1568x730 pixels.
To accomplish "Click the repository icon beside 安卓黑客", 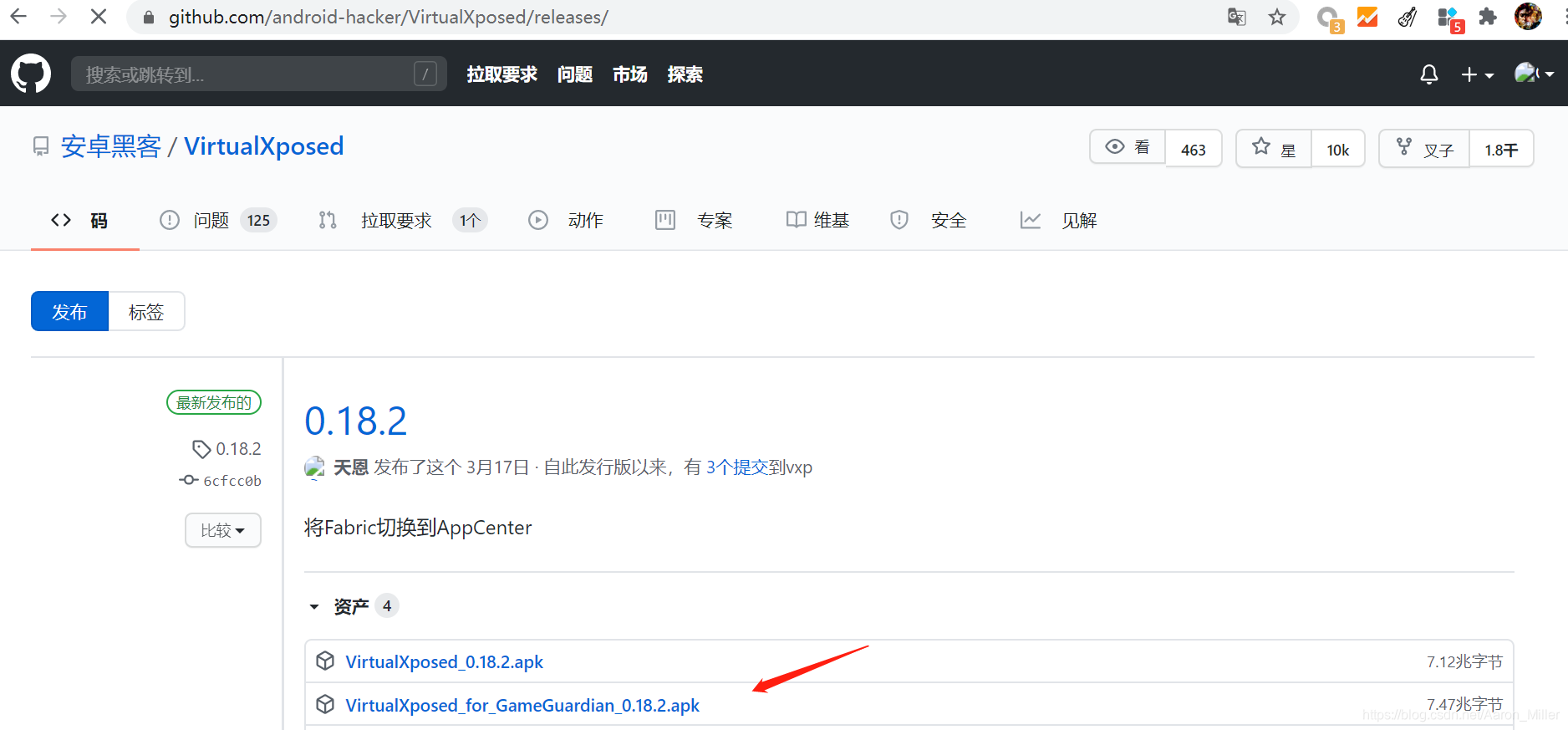I will pos(40,147).
